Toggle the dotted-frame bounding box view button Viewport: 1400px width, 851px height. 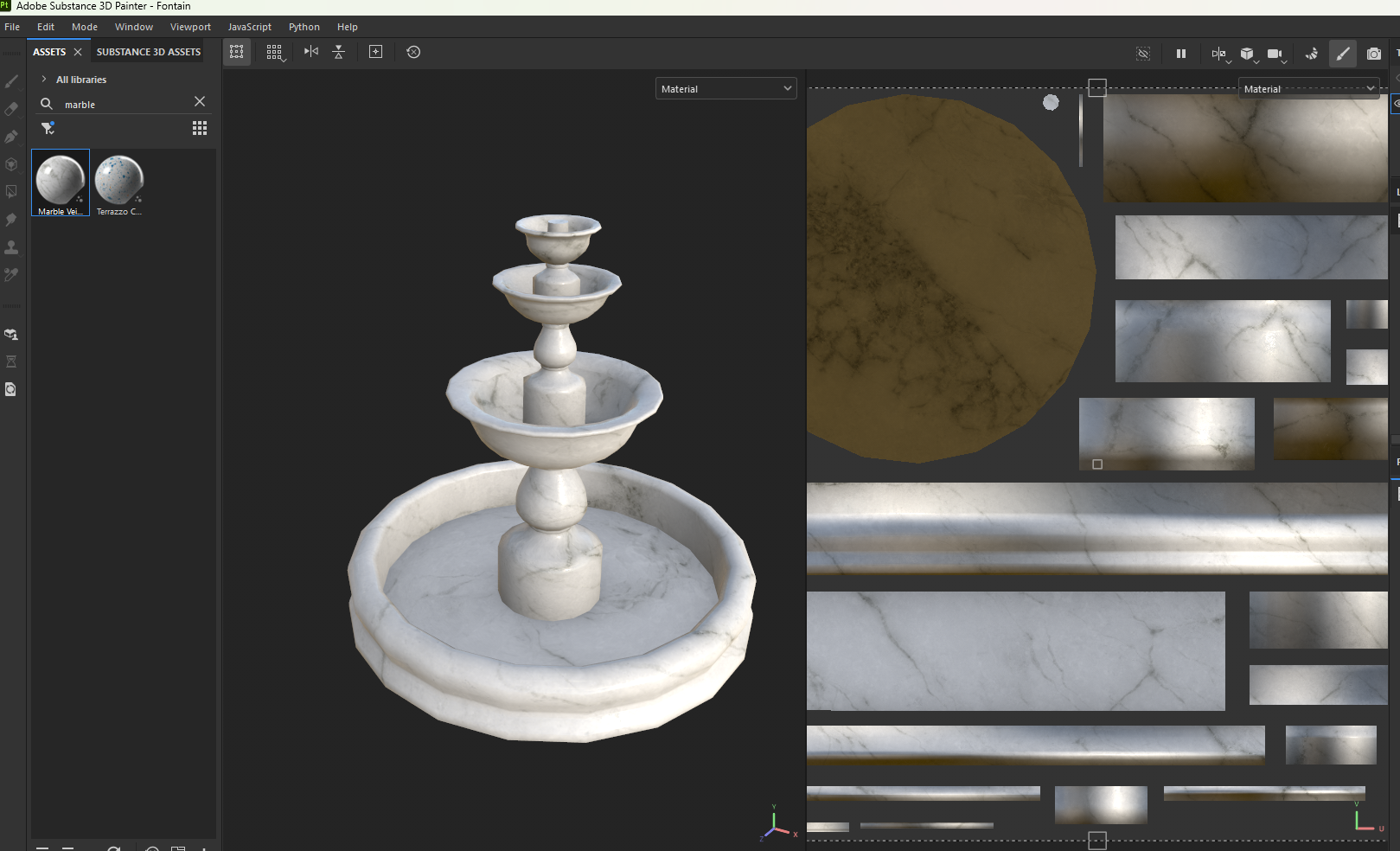tap(237, 52)
